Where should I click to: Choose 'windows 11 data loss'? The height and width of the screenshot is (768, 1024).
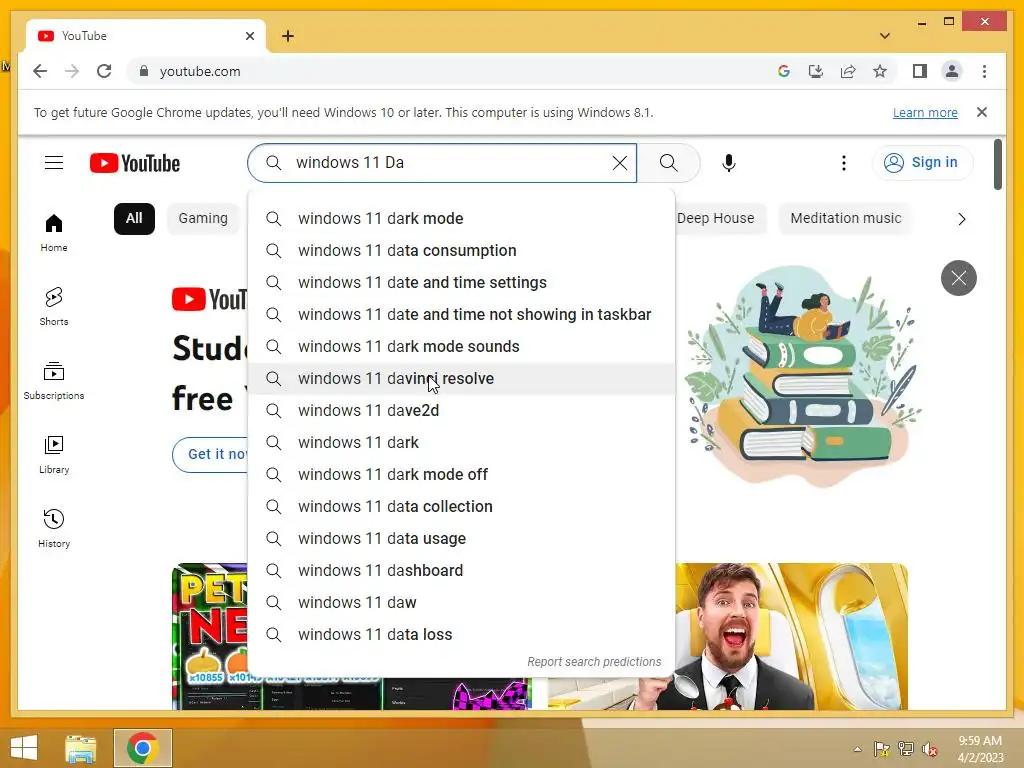tap(461, 634)
